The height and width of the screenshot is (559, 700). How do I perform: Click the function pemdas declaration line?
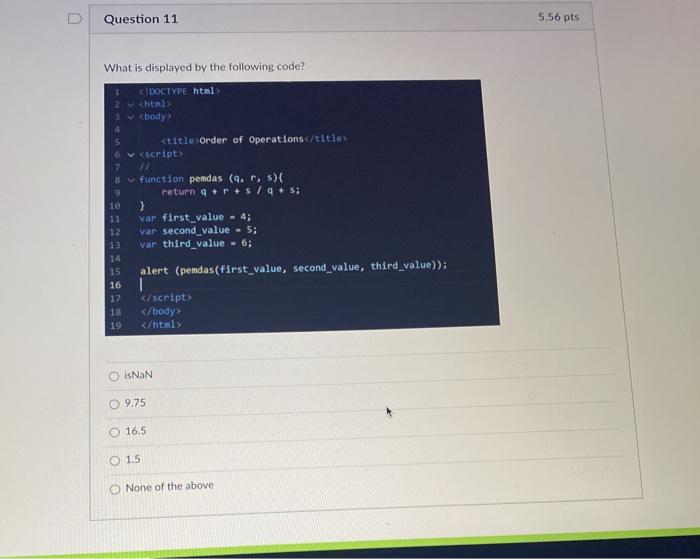[211, 179]
